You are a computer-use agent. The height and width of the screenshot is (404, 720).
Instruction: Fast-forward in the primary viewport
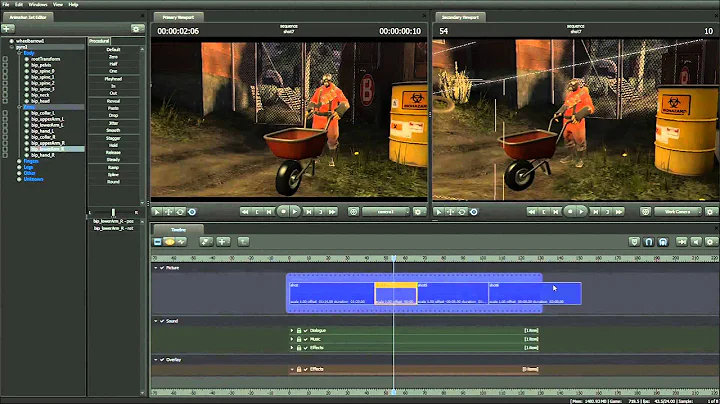tap(332, 212)
